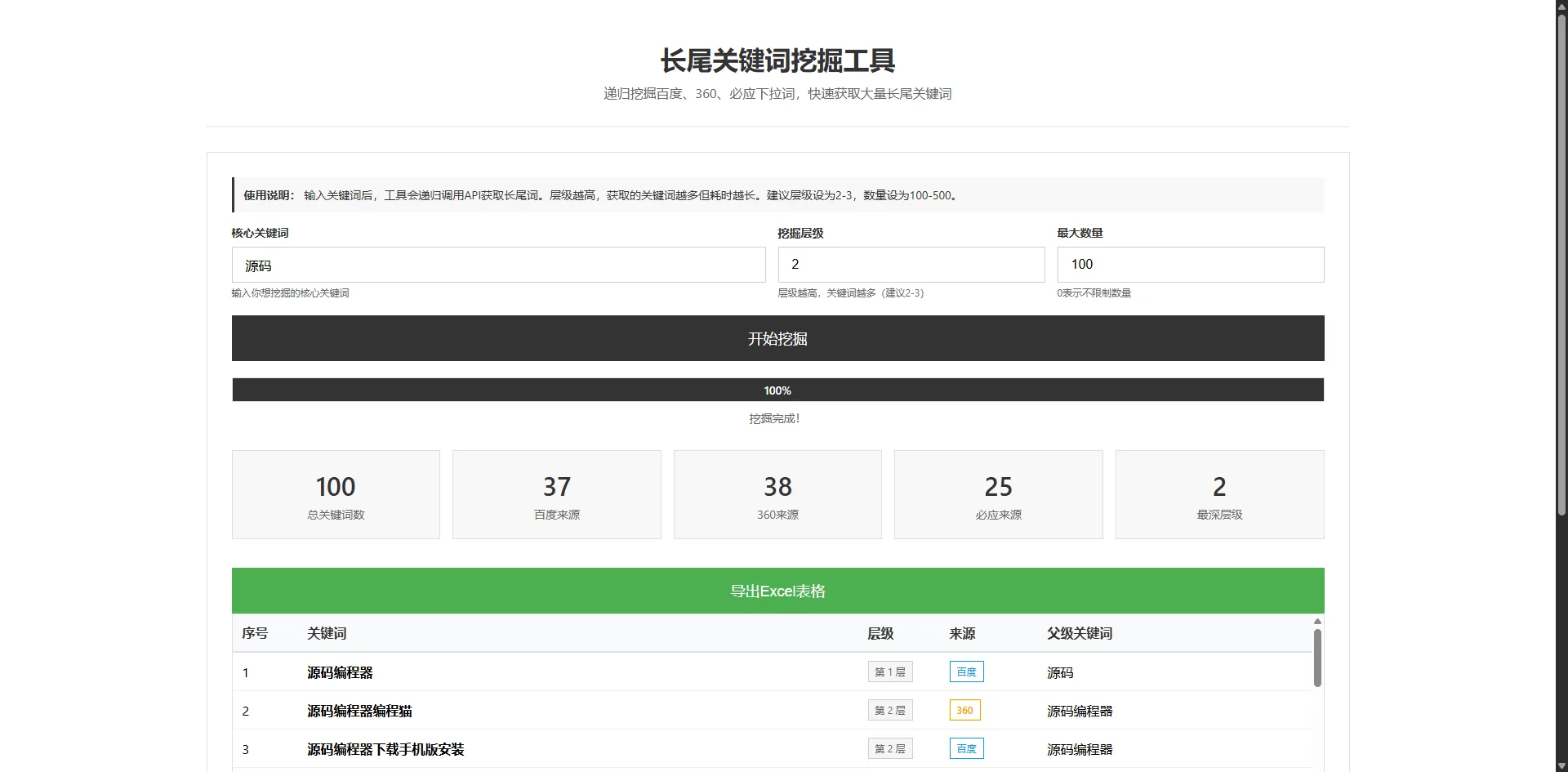Focus the 挖掘层级 input field

[x=911, y=265]
